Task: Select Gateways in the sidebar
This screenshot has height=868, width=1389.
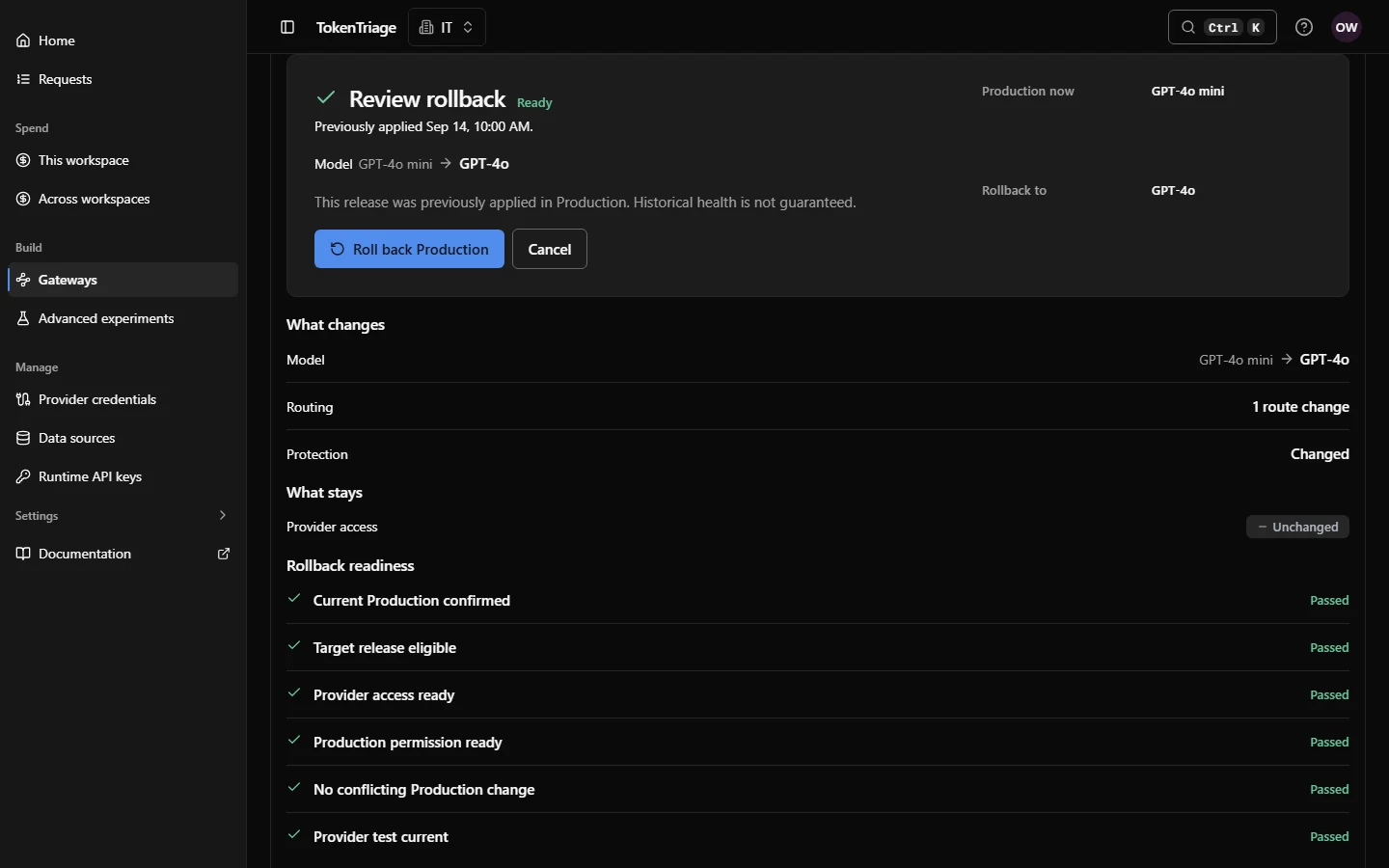Action: point(122,280)
